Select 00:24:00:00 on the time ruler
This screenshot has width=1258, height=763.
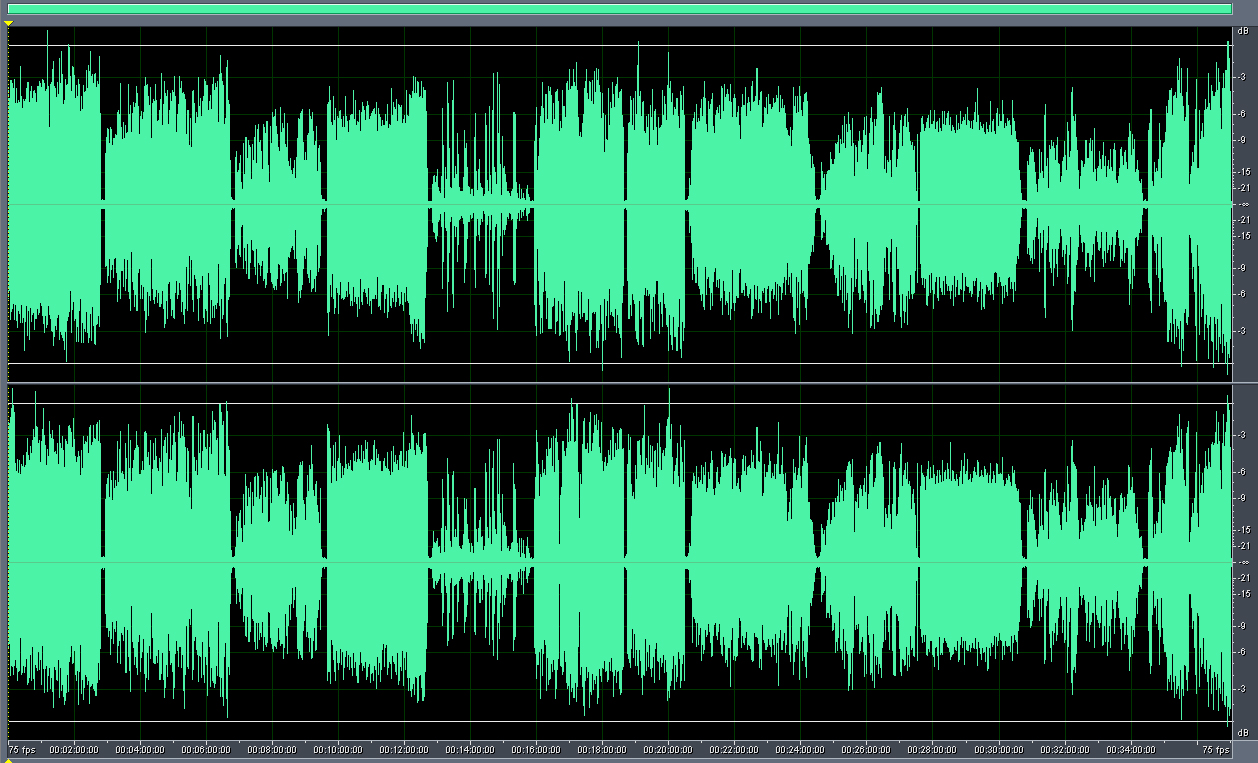coord(800,749)
